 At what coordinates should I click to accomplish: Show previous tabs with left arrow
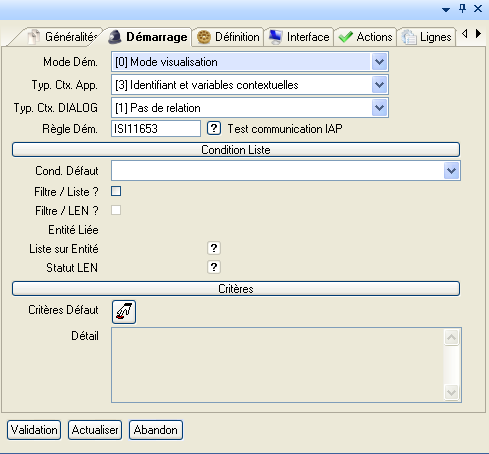coord(465,33)
